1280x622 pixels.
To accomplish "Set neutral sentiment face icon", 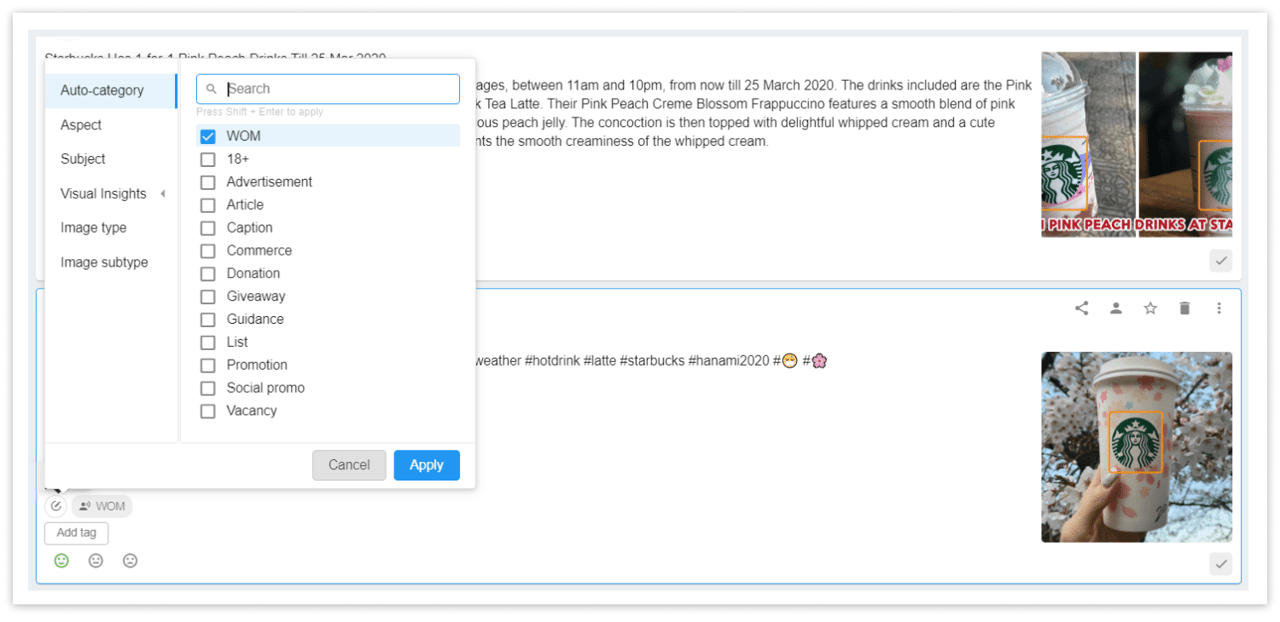I will point(96,561).
